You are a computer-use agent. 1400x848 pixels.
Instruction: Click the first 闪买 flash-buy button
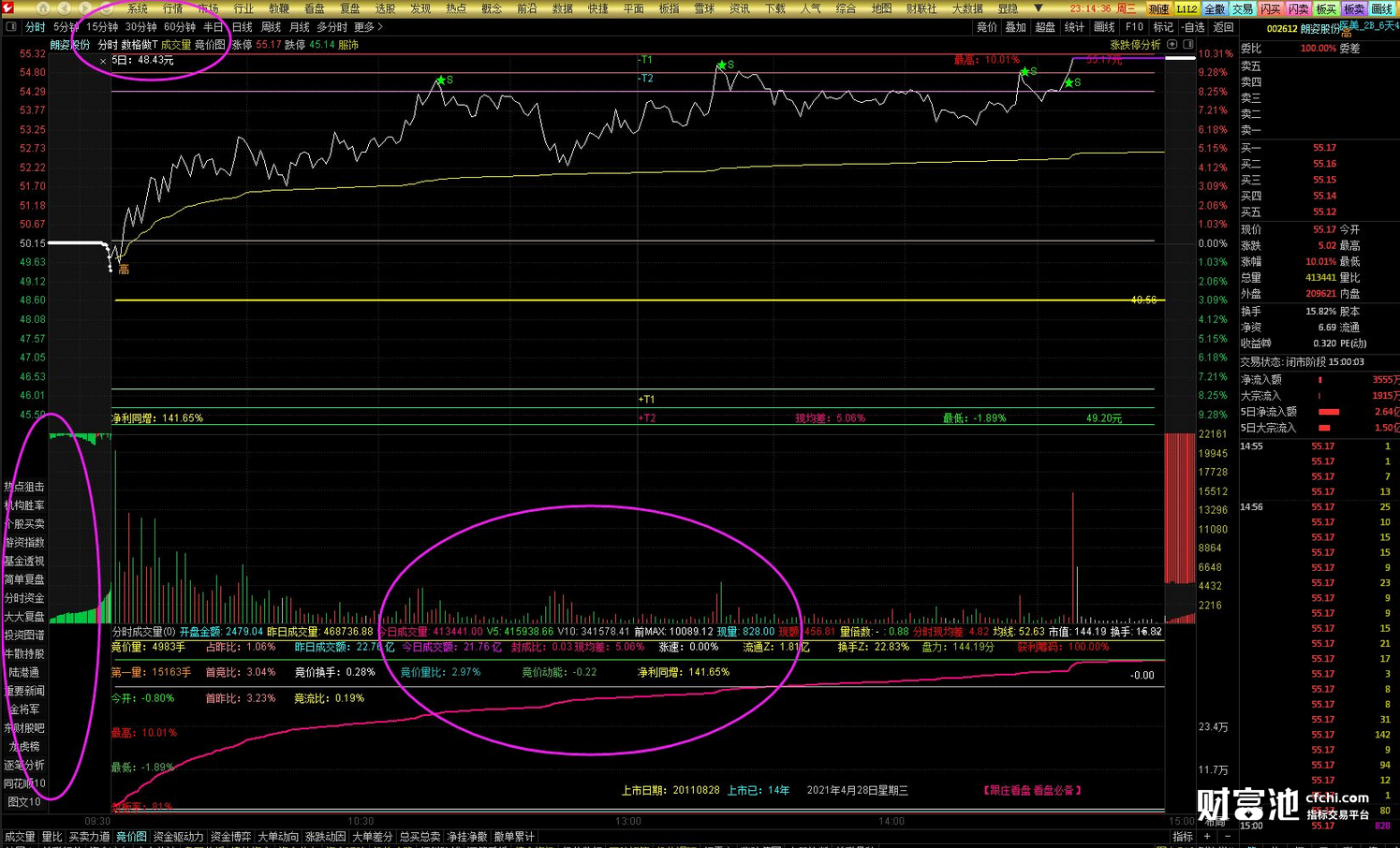click(1271, 8)
